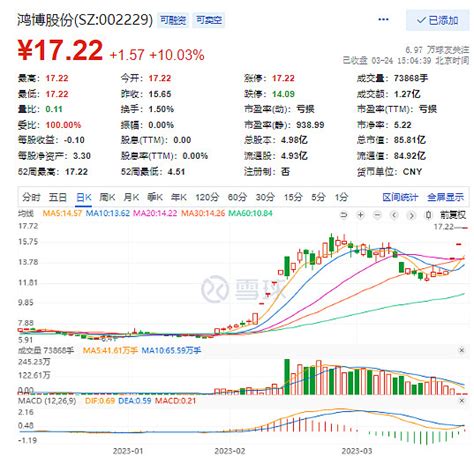Click the MA5:14.57 legend label
The height and width of the screenshot is (457, 474).
tap(62, 213)
